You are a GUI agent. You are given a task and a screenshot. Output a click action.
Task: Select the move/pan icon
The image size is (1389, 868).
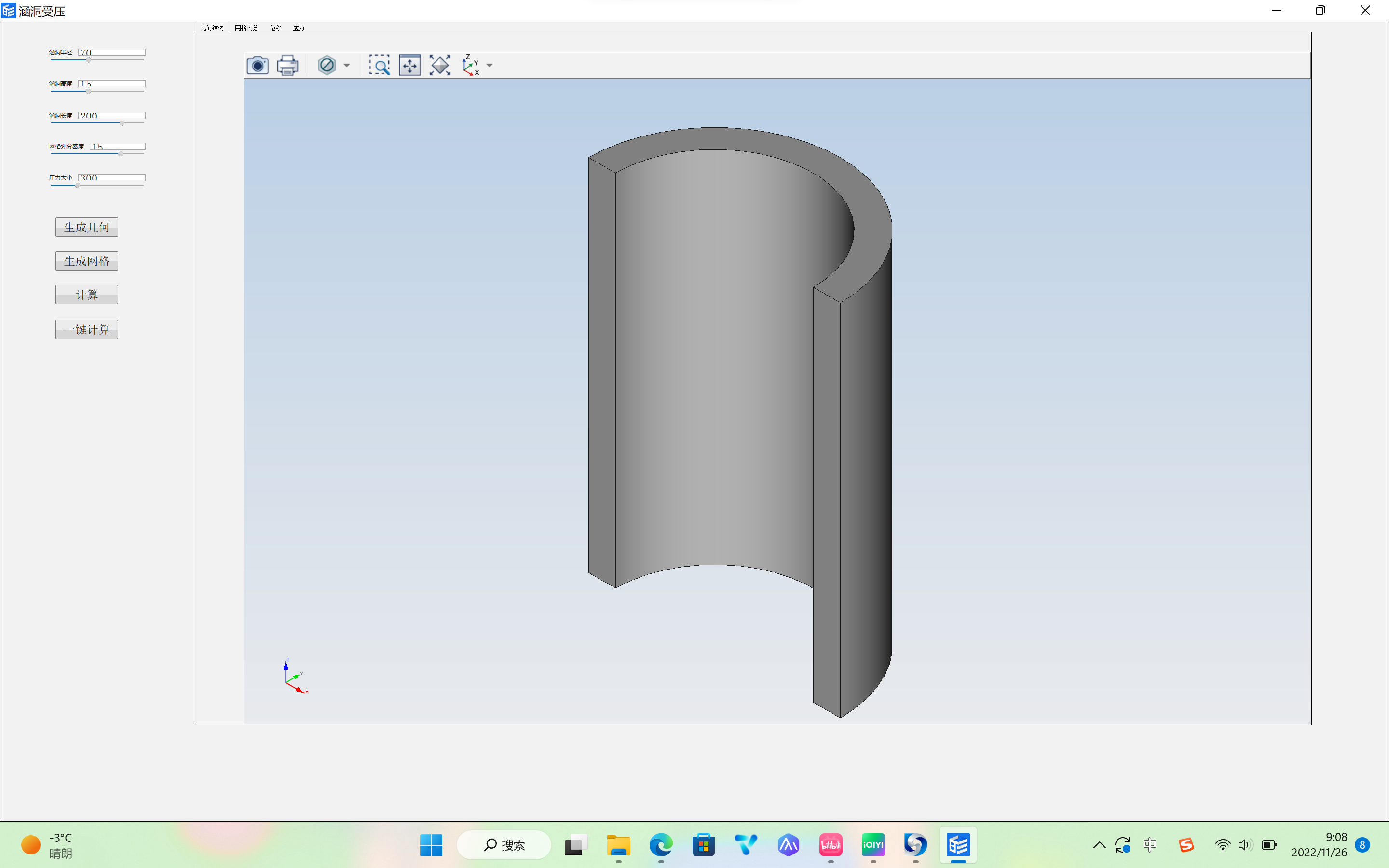[x=409, y=65]
